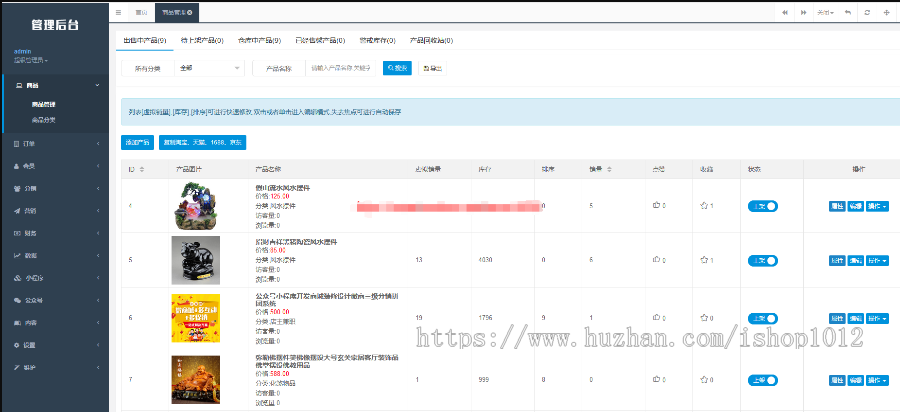Click the fullscreen icon at top right
Image resolution: width=900 pixels, height=412 pixels.
[886, 13]
